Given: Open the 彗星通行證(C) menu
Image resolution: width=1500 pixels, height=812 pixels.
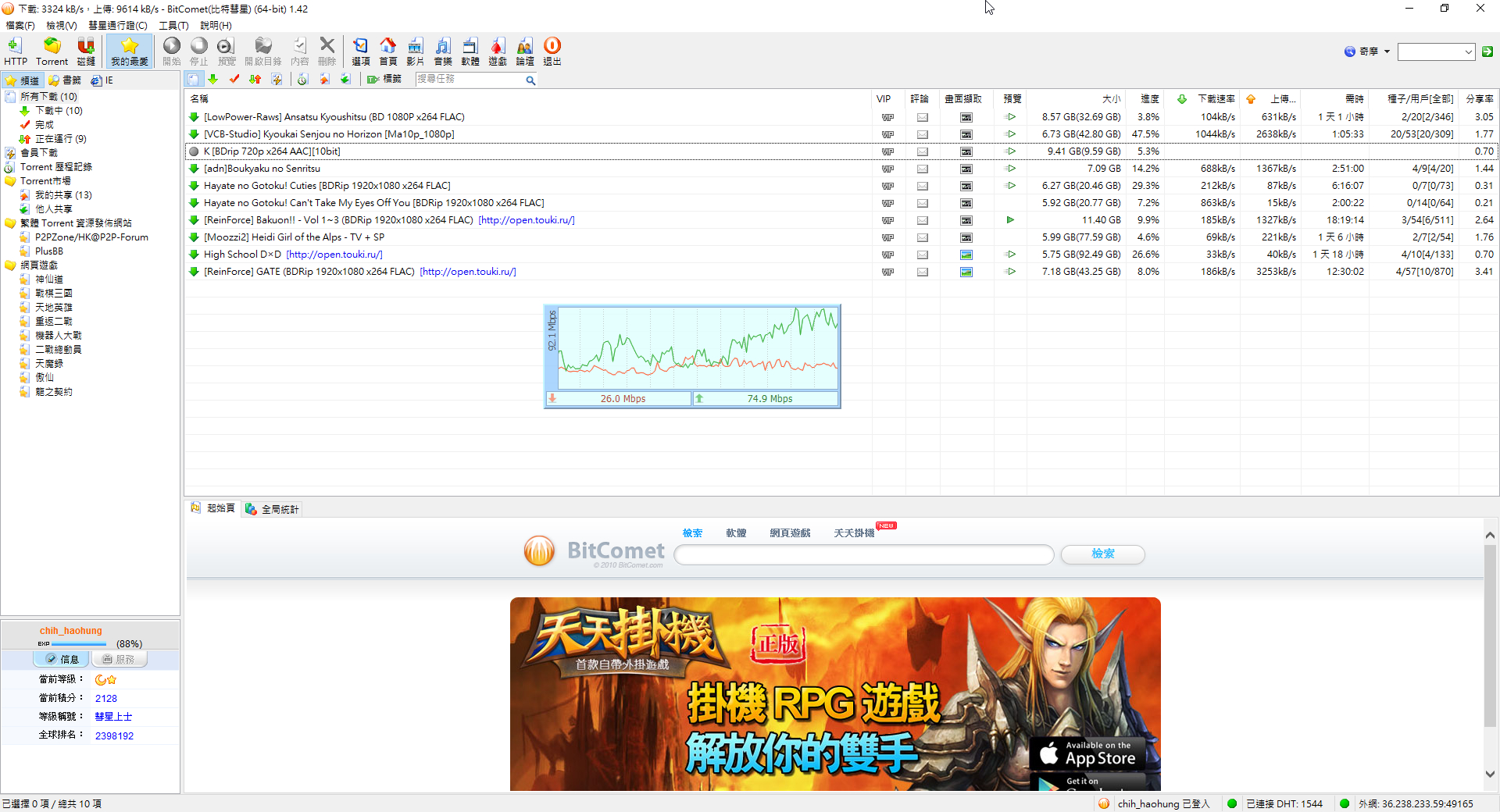Looking at the screenshot, I should (x=118, y=26).
